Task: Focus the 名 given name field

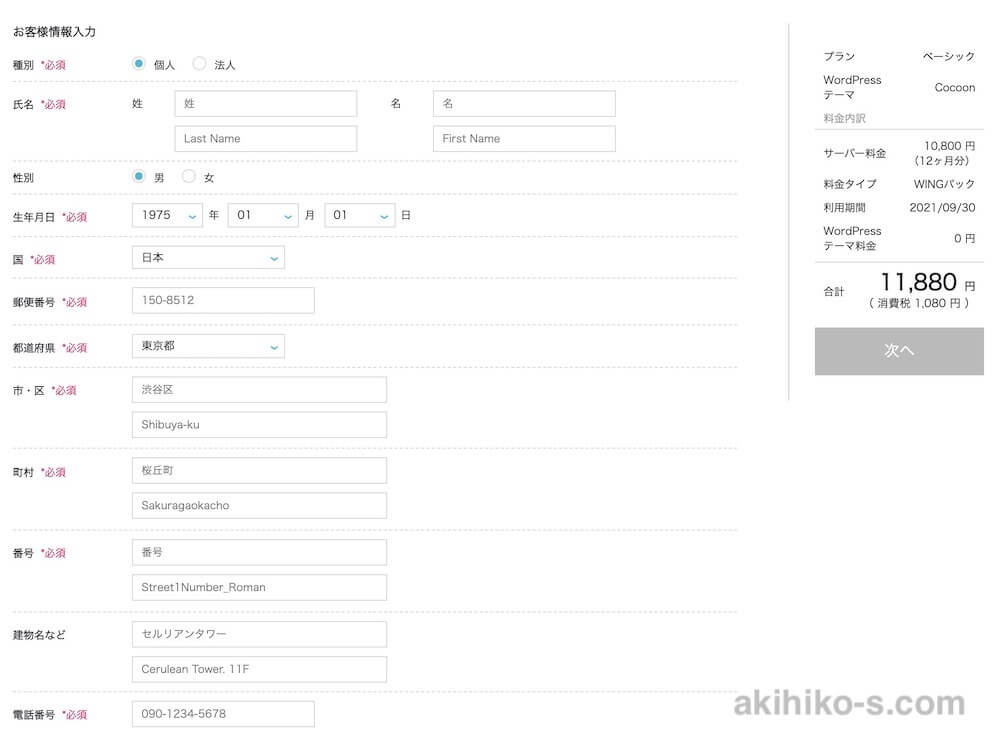Action: click(x=524, y=104)
